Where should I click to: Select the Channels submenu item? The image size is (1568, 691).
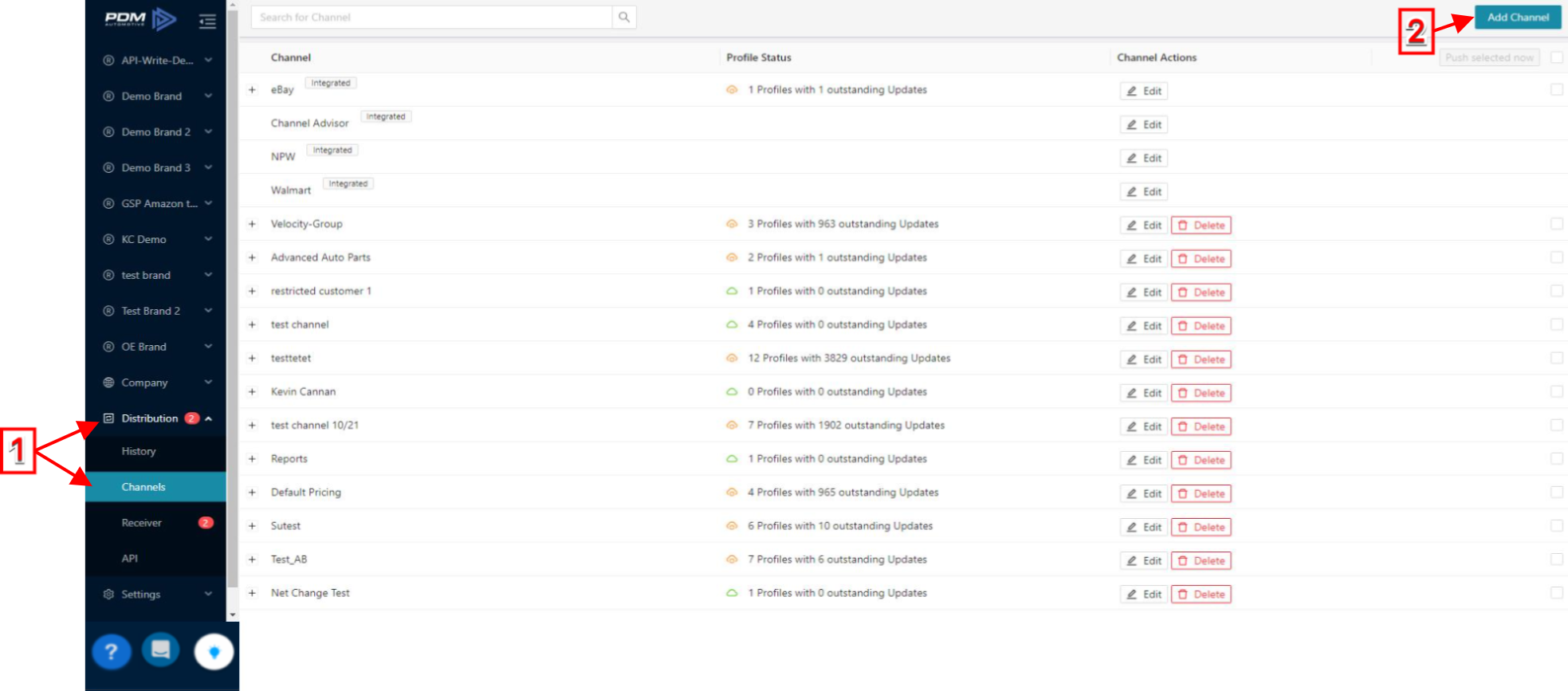pyautogui.click(x=156, y=487)
